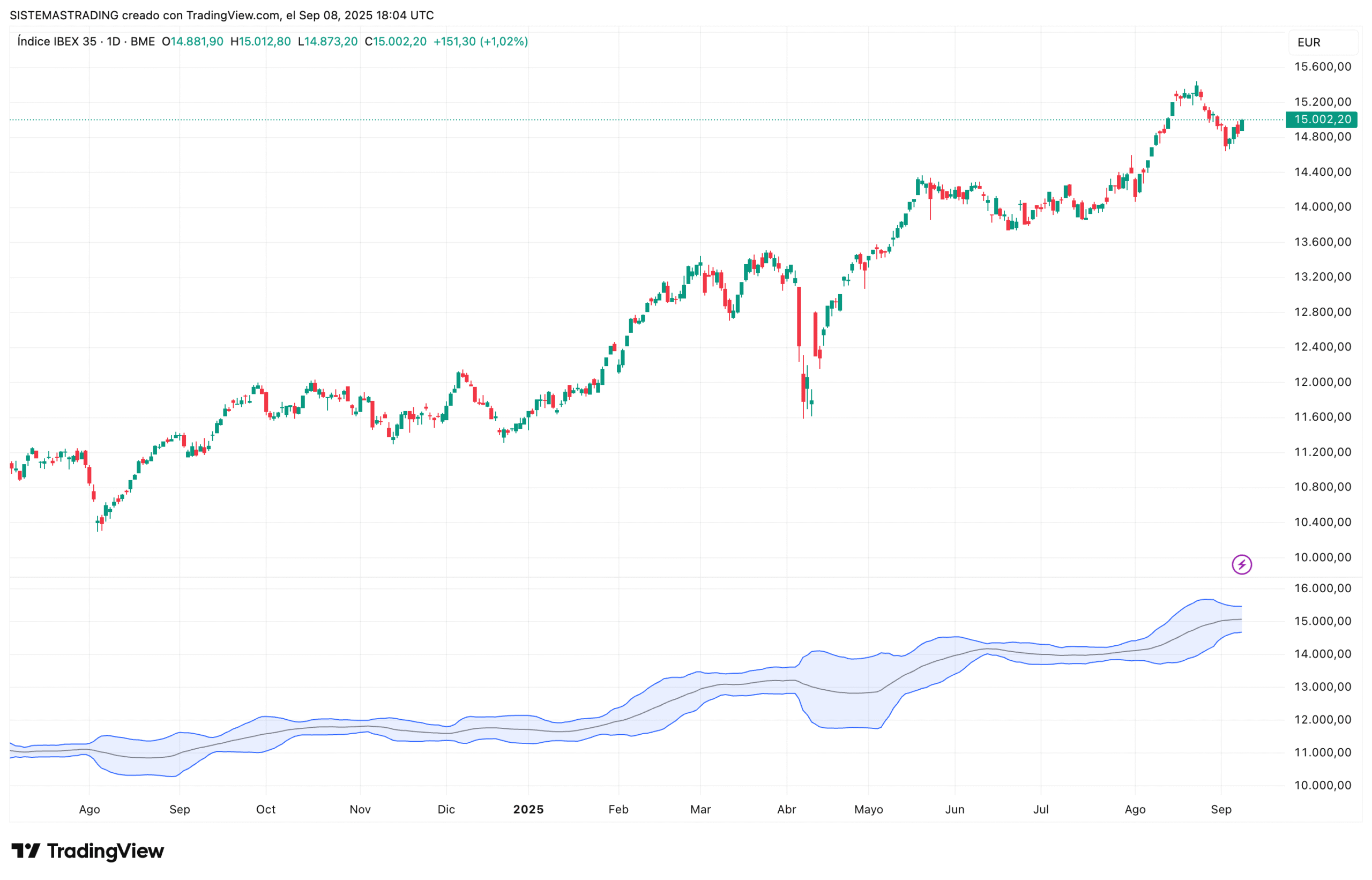Screen dimensions: 1372x880
Task: Click the 2025 label on the time axis
Action: click(x=528, y=809)
